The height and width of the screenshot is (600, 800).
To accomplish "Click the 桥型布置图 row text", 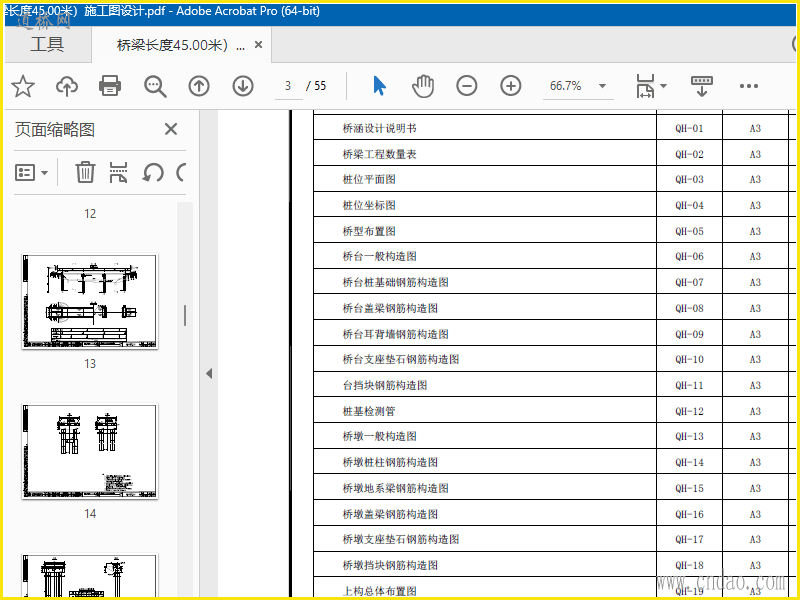I will coord(369,231).
